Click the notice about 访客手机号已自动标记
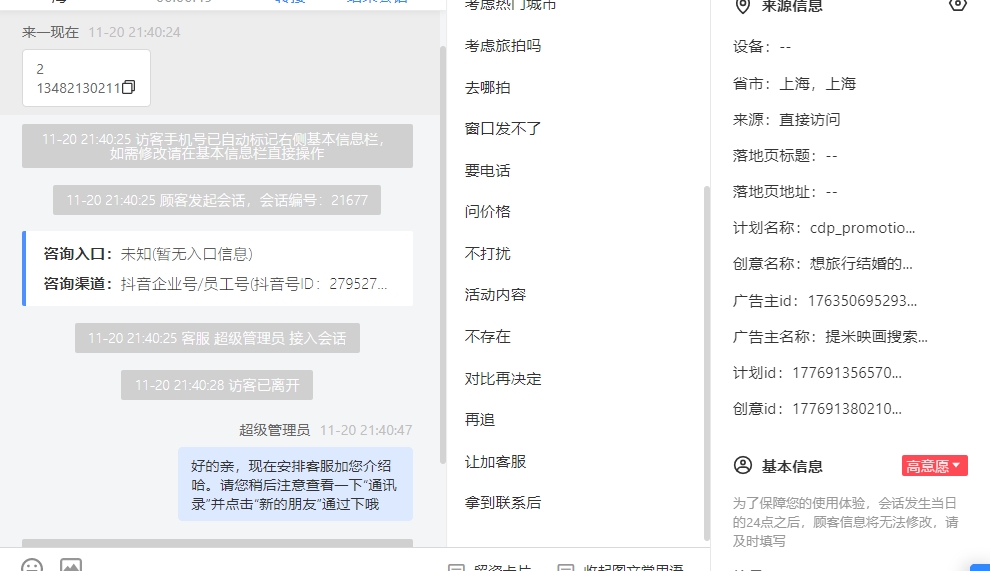990x571 pixels. pos(217,146)
